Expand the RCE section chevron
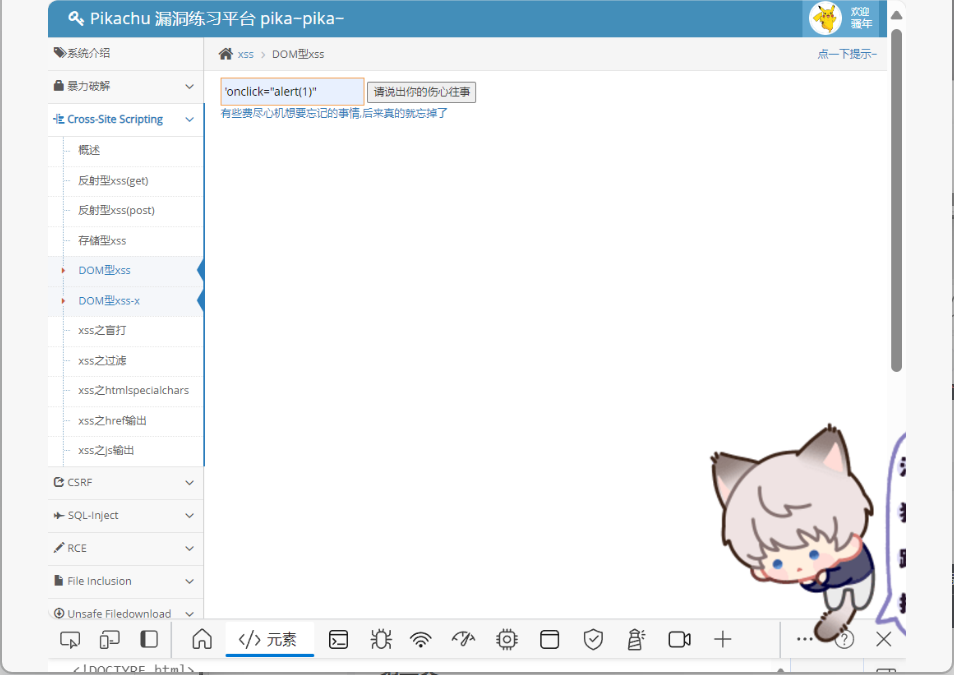Image resolution: width=954 pixels, height=675 pixels. click(189, 548)
